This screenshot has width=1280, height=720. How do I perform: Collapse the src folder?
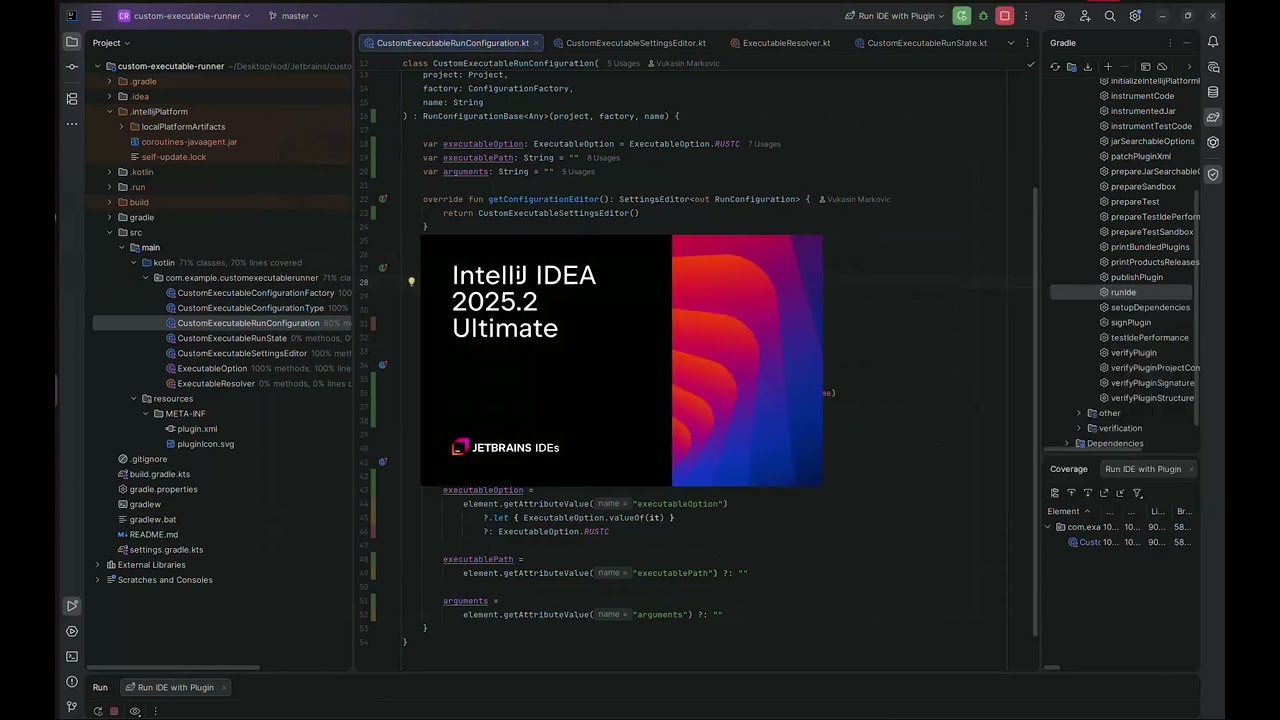(x=109, y=232)
